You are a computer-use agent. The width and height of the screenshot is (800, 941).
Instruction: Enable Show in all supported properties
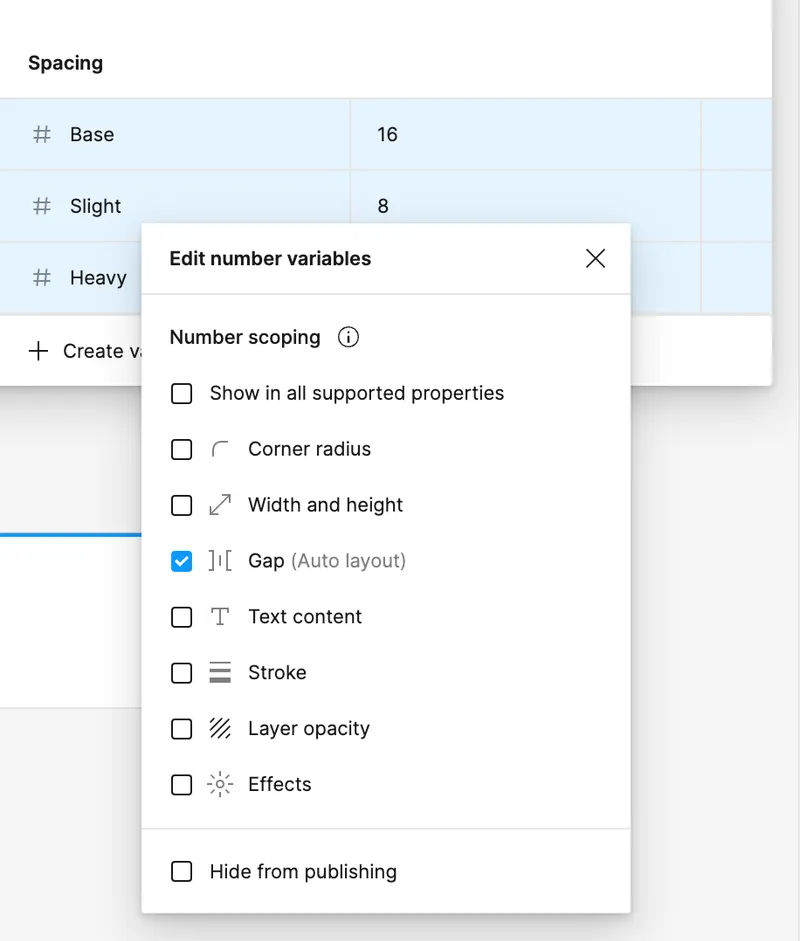[x=181, y=394]
